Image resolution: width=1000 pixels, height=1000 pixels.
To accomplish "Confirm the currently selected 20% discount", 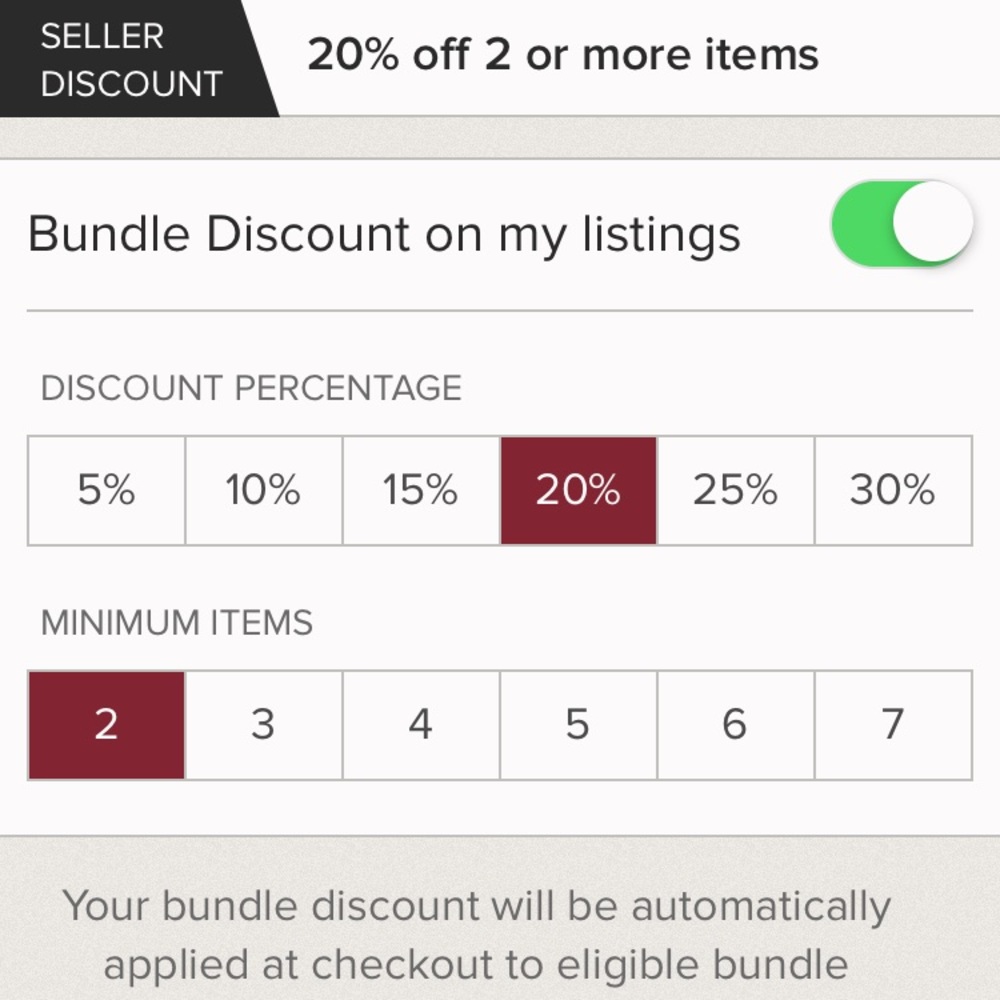I will 577,490.
